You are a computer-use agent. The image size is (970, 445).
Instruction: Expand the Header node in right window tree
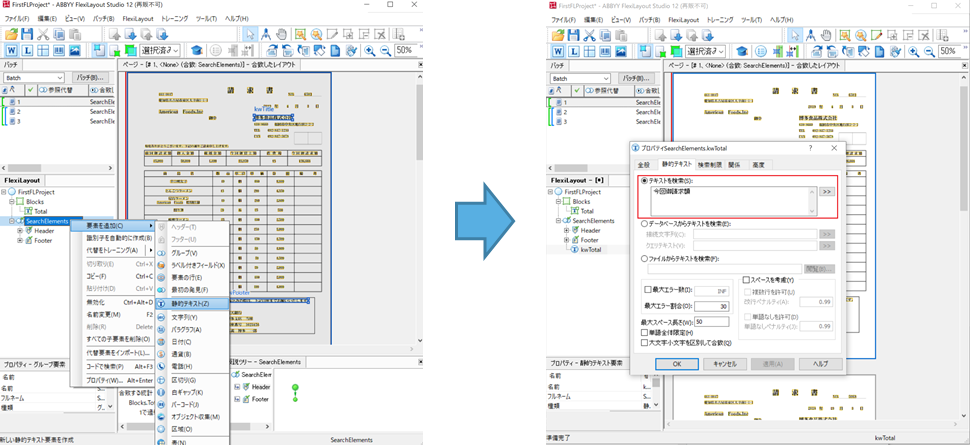pos(566,230)
